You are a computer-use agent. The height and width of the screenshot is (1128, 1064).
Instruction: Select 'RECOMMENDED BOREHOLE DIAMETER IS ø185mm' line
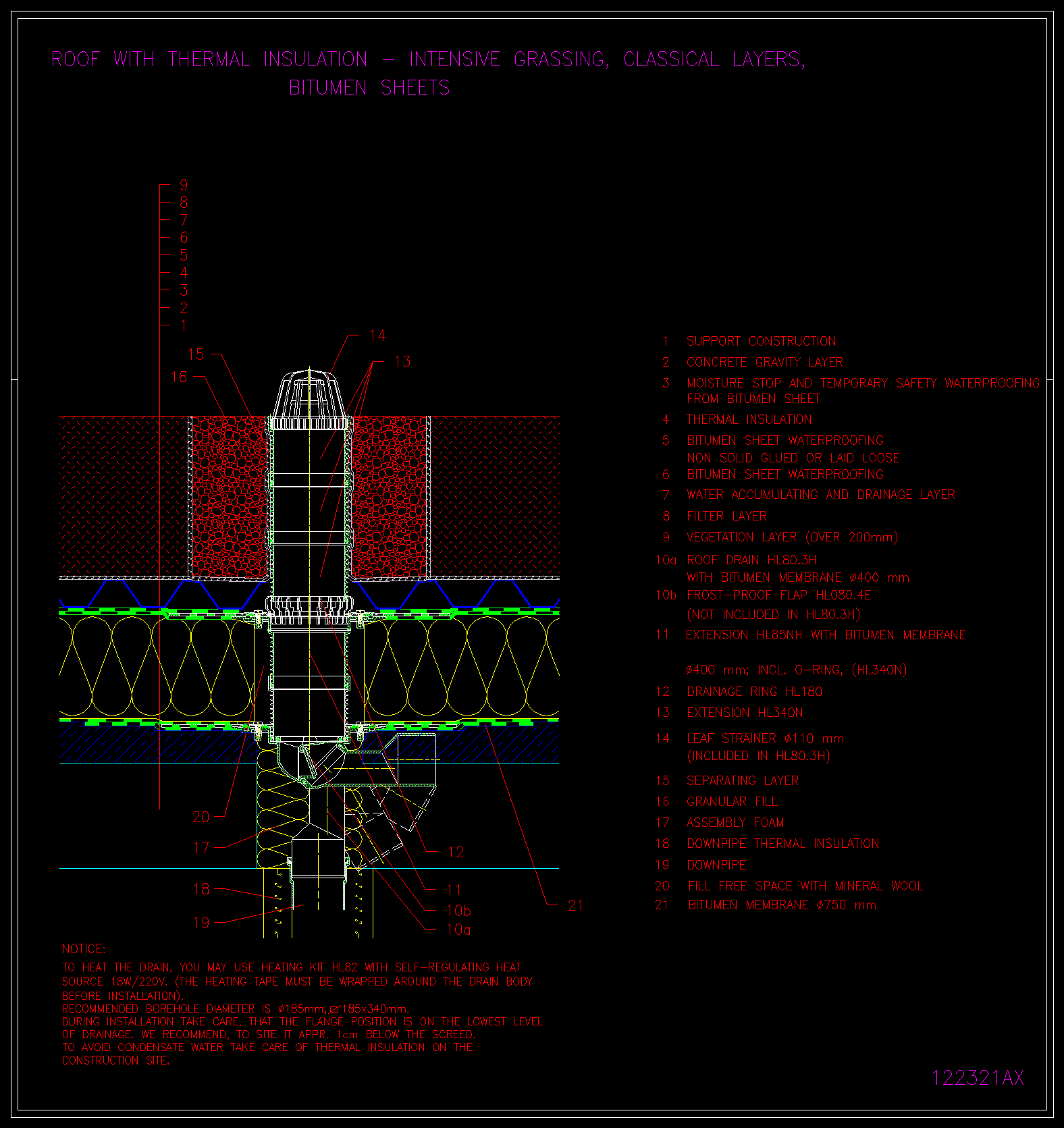coord(236,1009)
